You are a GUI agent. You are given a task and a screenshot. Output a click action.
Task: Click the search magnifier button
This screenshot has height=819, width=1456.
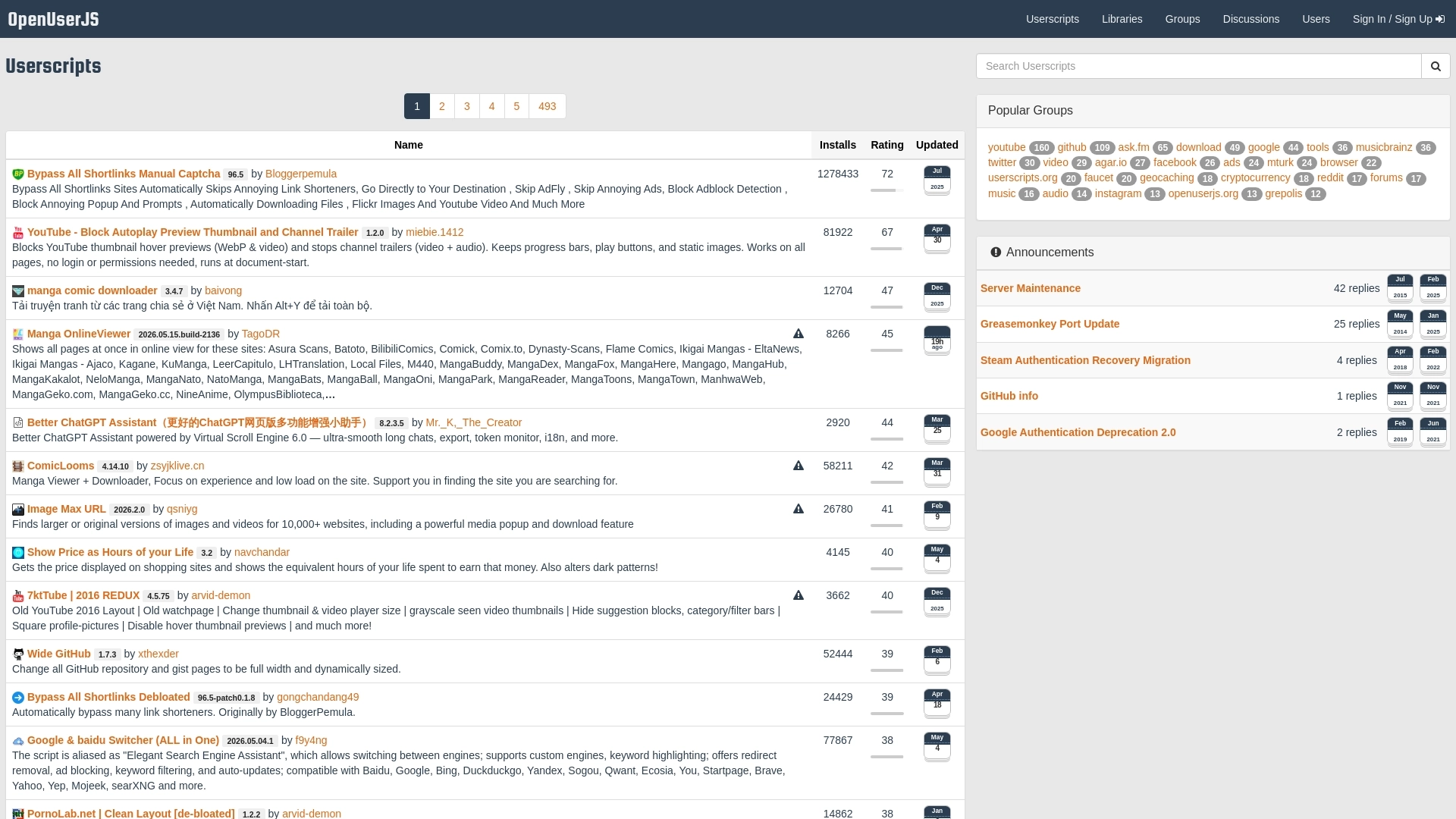click(x=1436, y=66)
